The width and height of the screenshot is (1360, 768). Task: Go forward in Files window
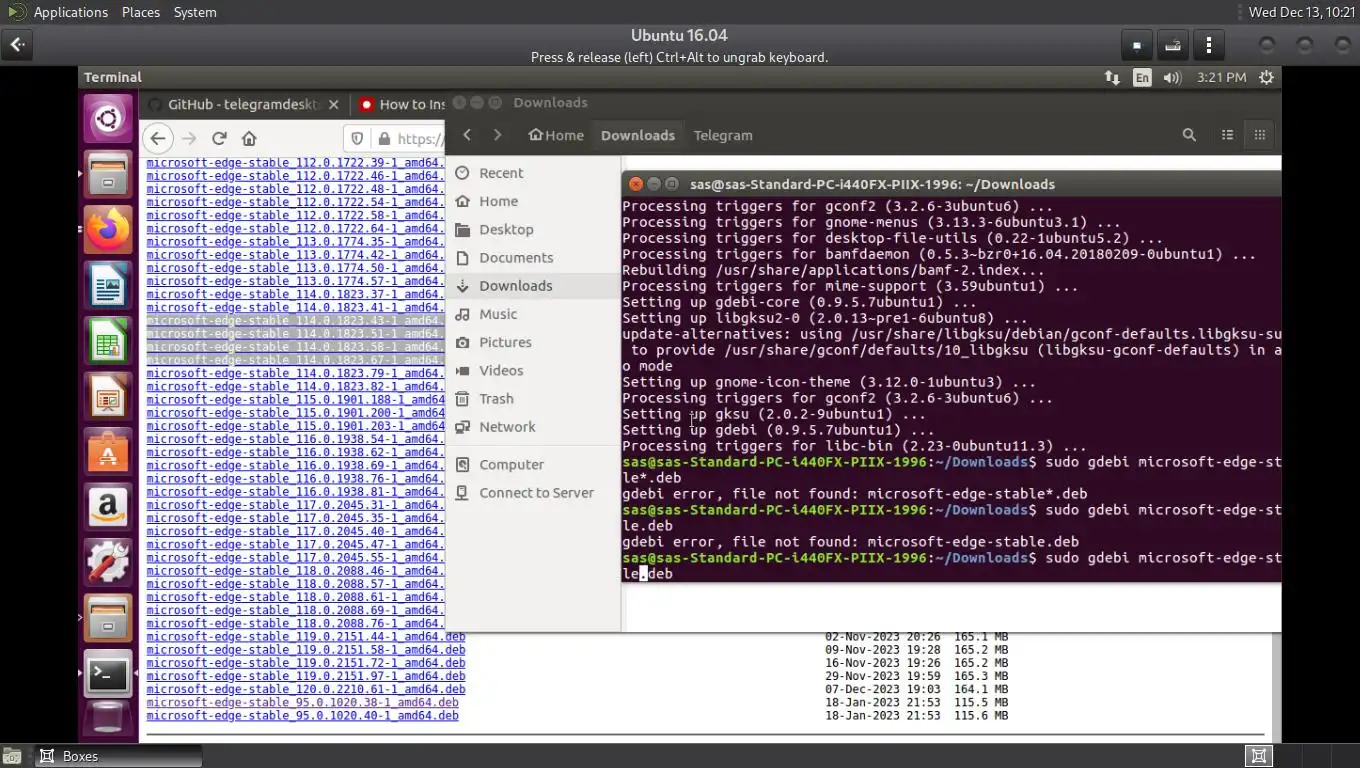(x=497, y=135)
